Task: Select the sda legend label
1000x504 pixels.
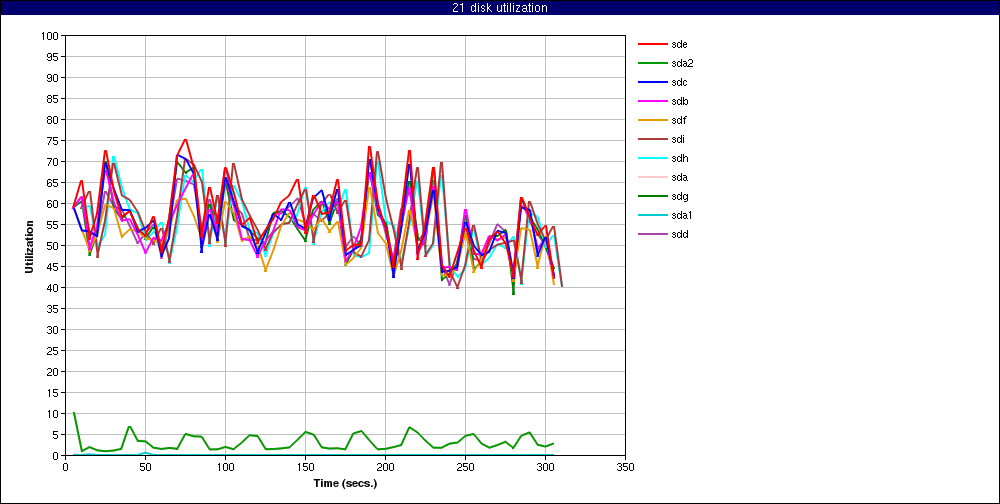Action: (679, 177)
